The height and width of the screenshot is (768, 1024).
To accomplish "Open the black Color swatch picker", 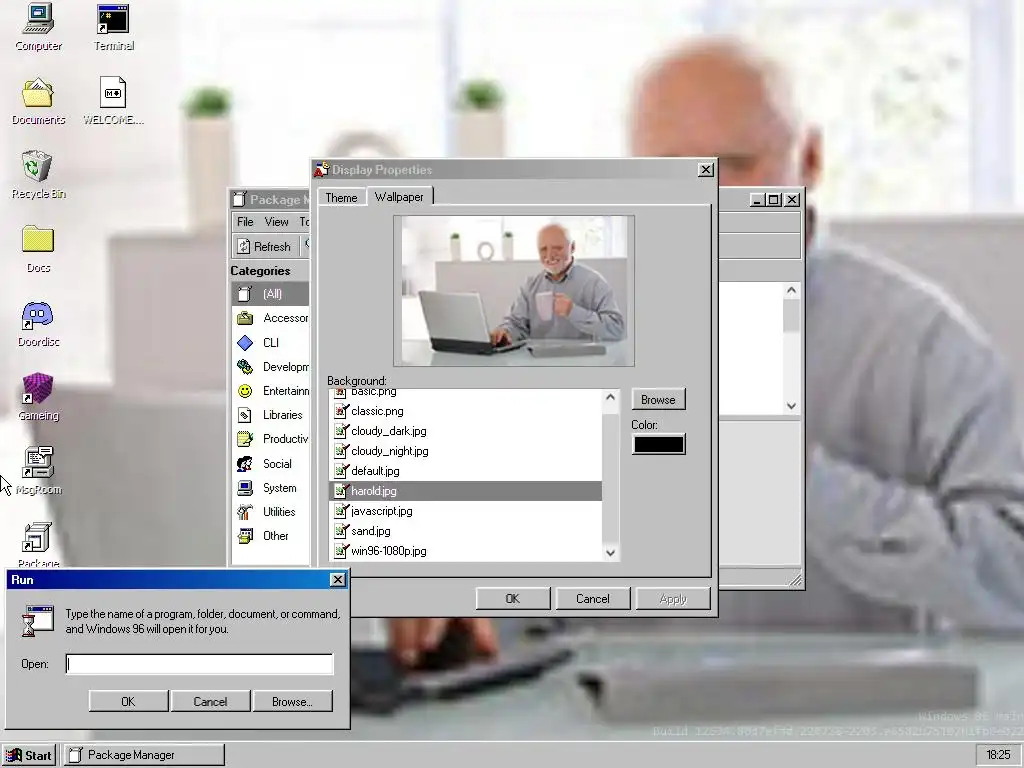I will 658,444.
